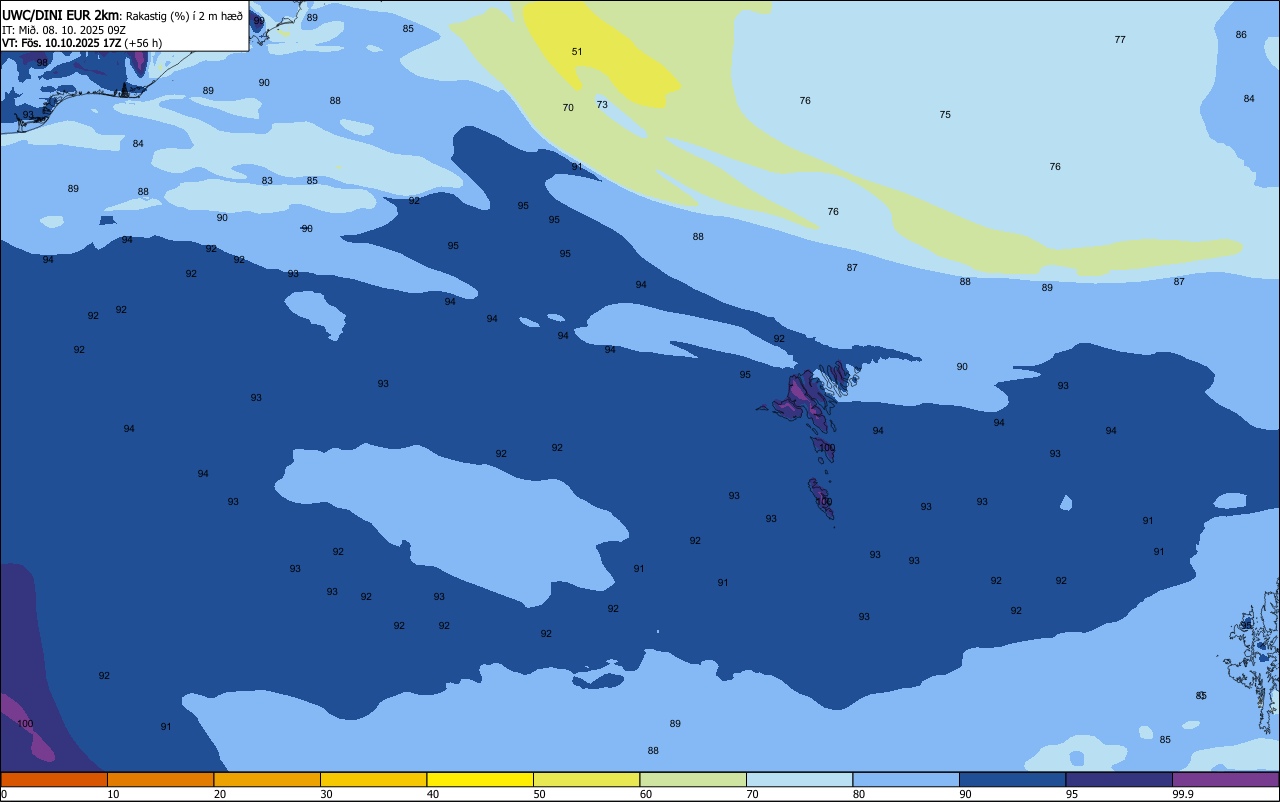This screenshot has width=1280, height=802.
Task: Click the legend tick label 99.9
Action: tap(1184, 794)
